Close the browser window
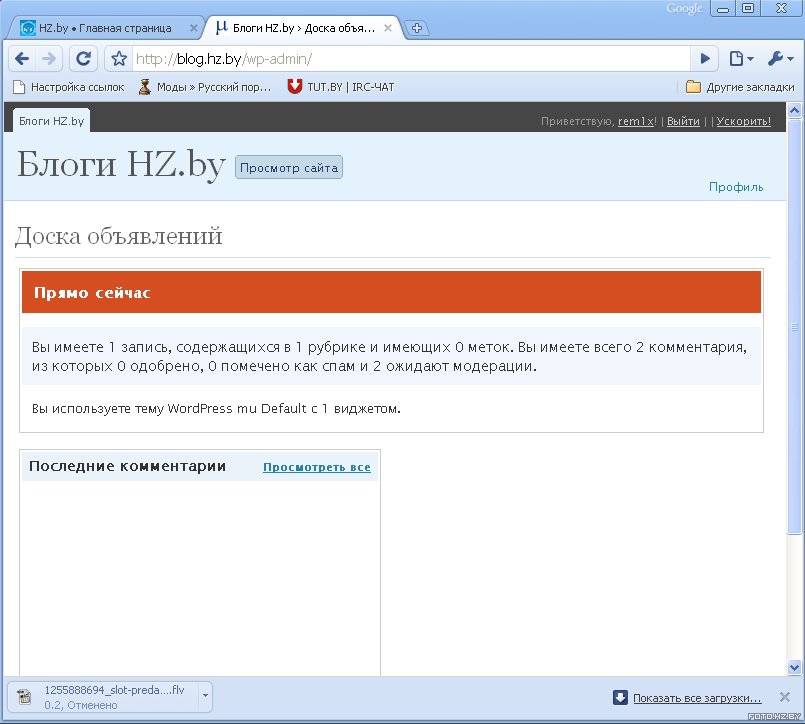The height and width of the screenshot is (724, 805). [x=781, y=9]
